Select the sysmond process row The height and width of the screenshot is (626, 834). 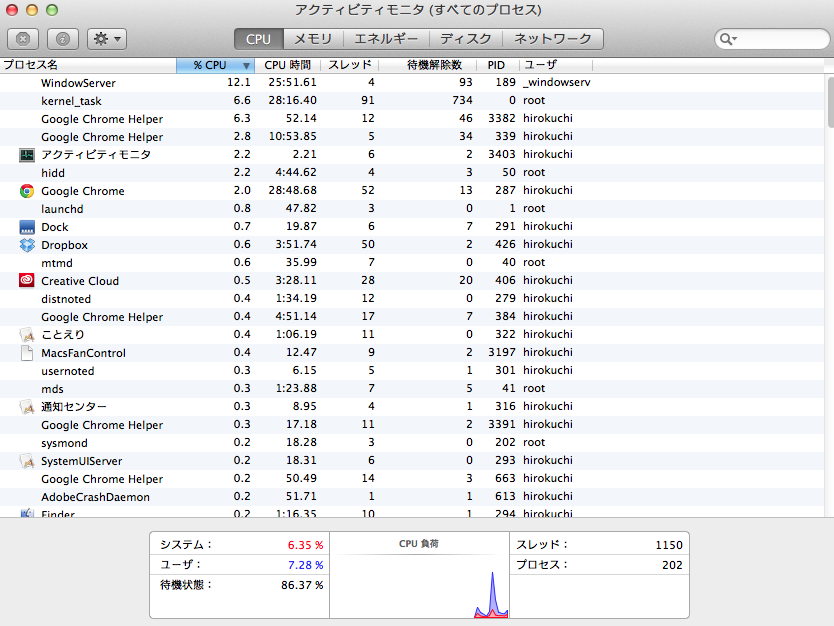412,443
